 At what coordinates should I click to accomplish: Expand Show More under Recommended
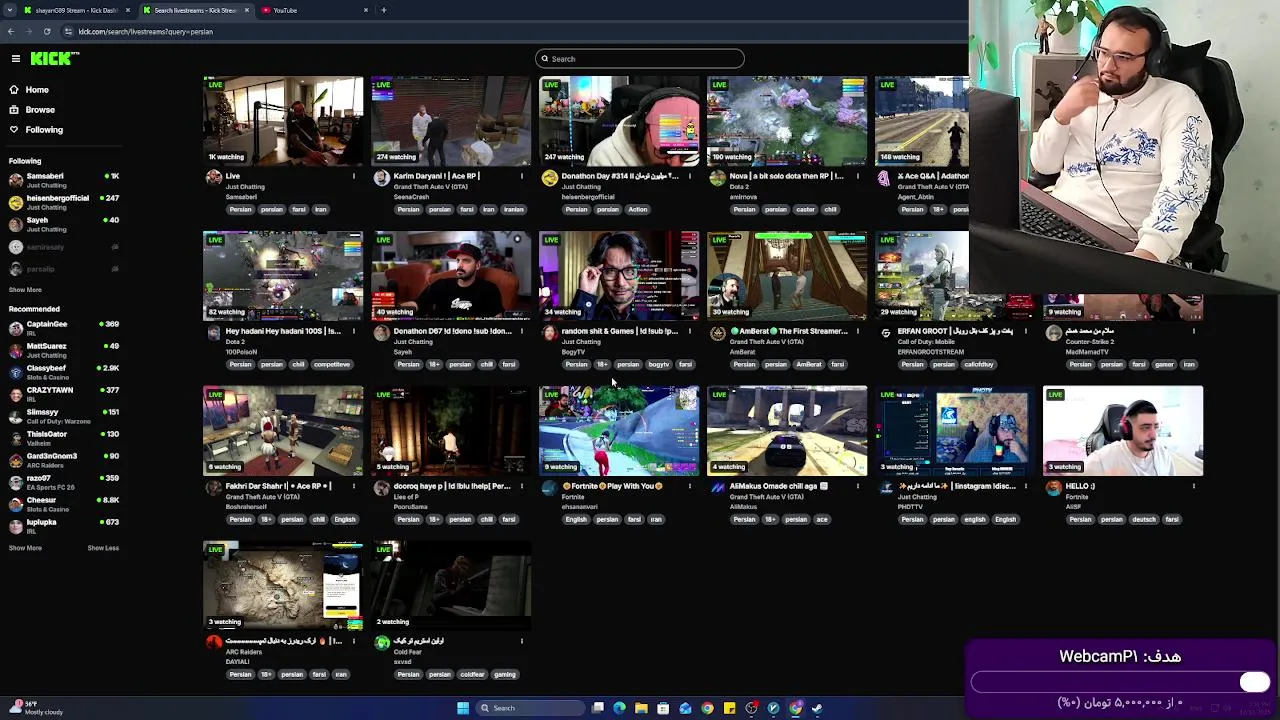coord(25,548)
